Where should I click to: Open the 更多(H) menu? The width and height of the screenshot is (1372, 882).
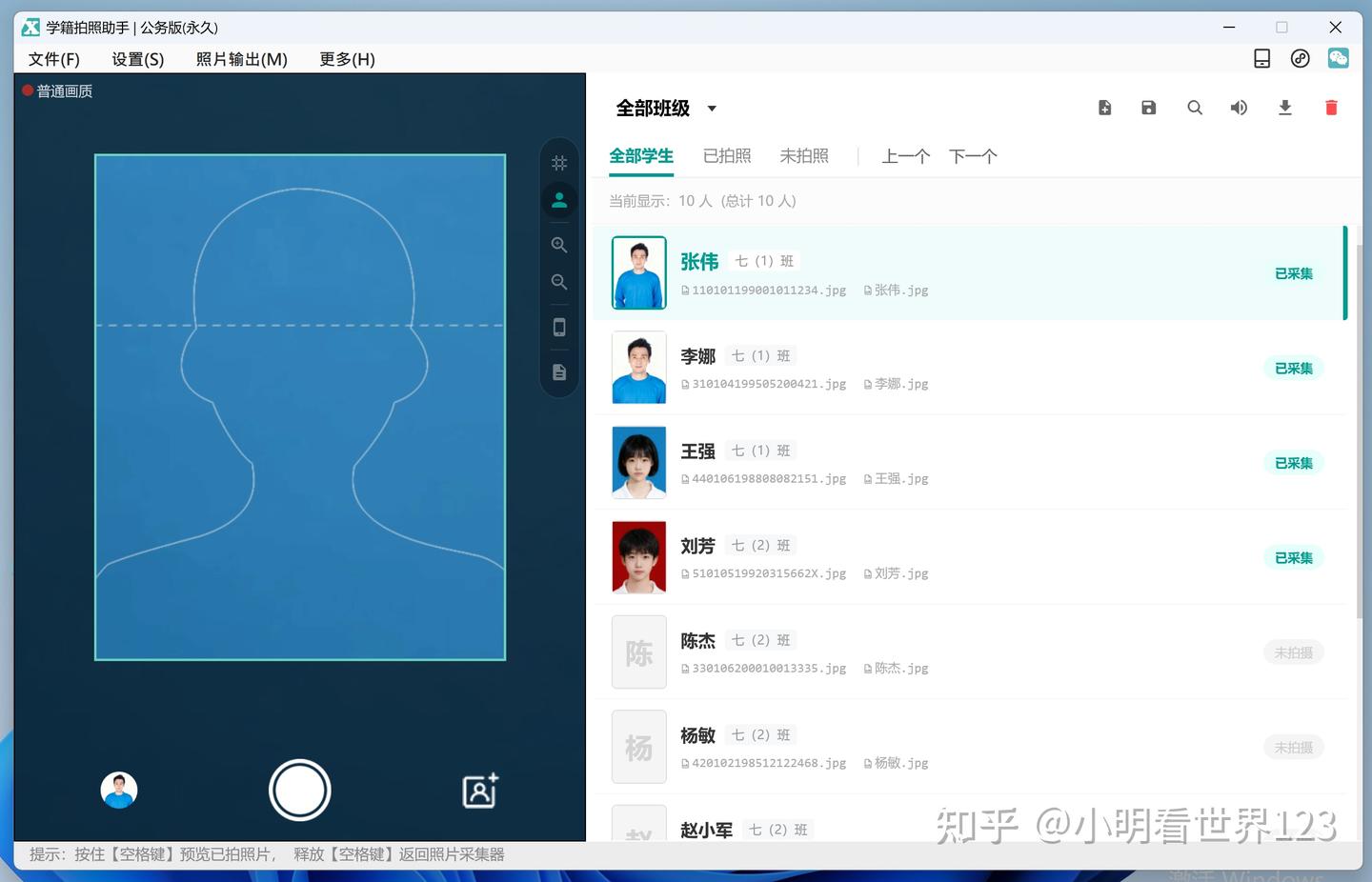click(347, 59)
